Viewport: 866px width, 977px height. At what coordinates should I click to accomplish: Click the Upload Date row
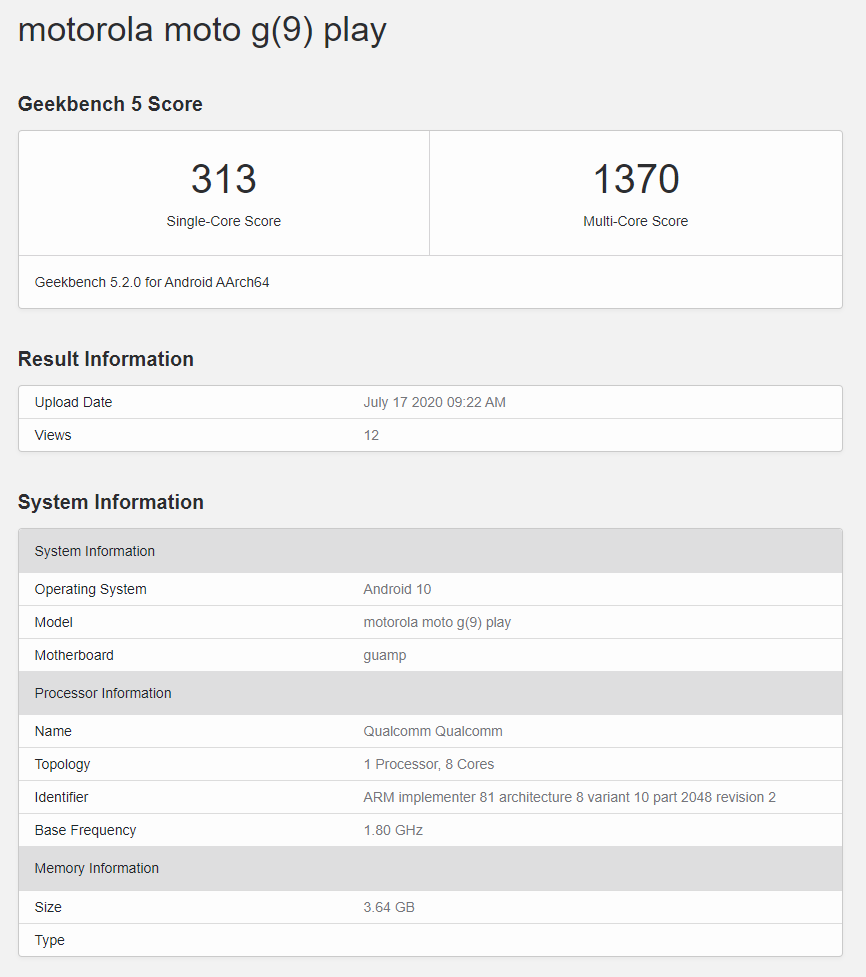(x=73, y=401)
